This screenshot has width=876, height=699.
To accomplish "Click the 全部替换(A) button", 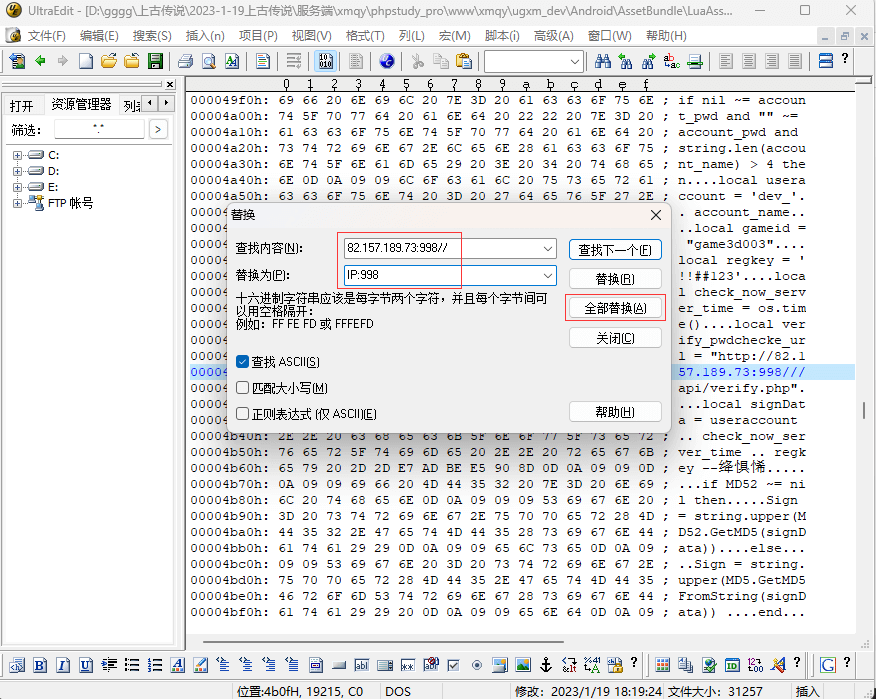I will click(615, 308).
